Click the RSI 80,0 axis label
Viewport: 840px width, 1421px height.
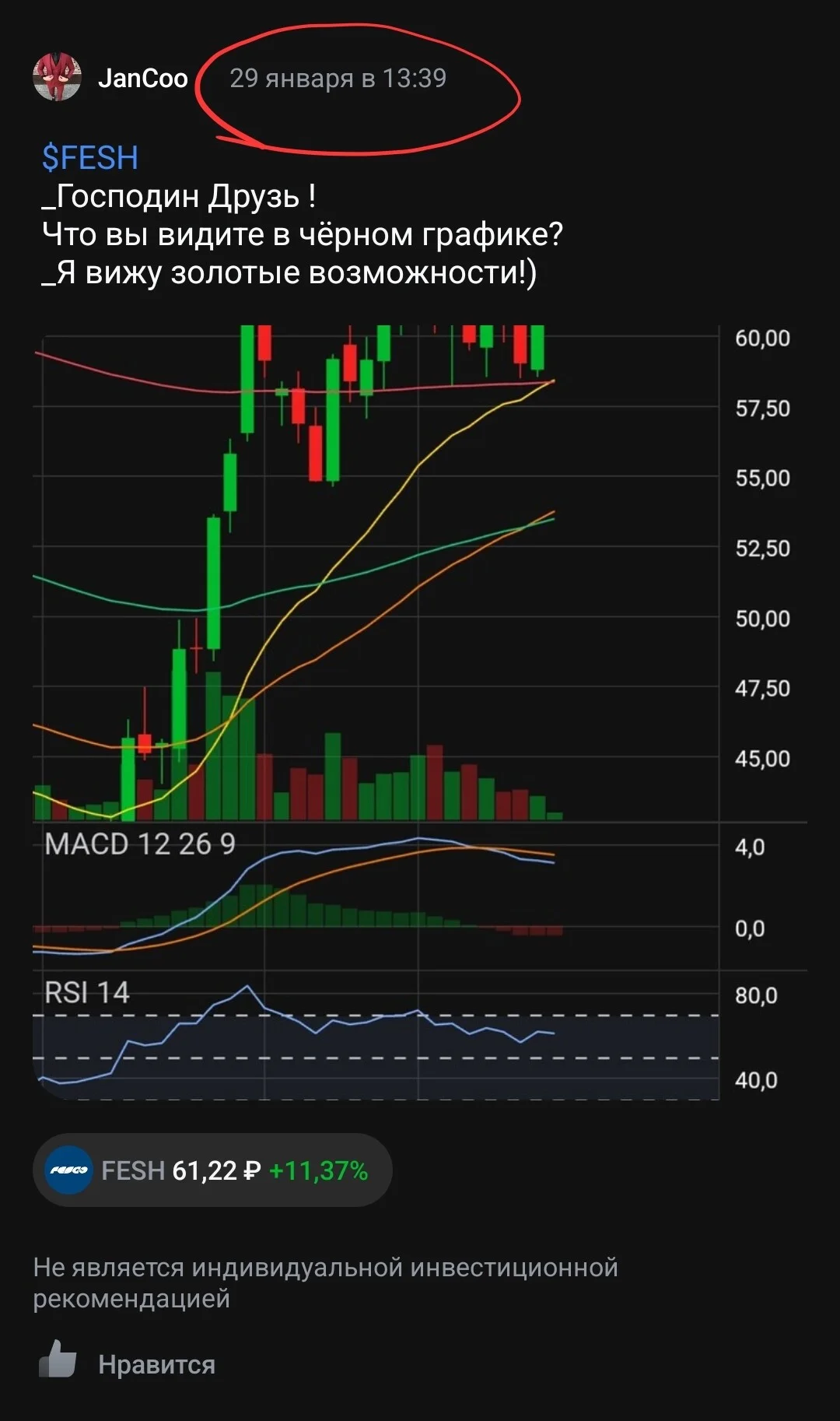pyautogui.click(x=756, y=995)
